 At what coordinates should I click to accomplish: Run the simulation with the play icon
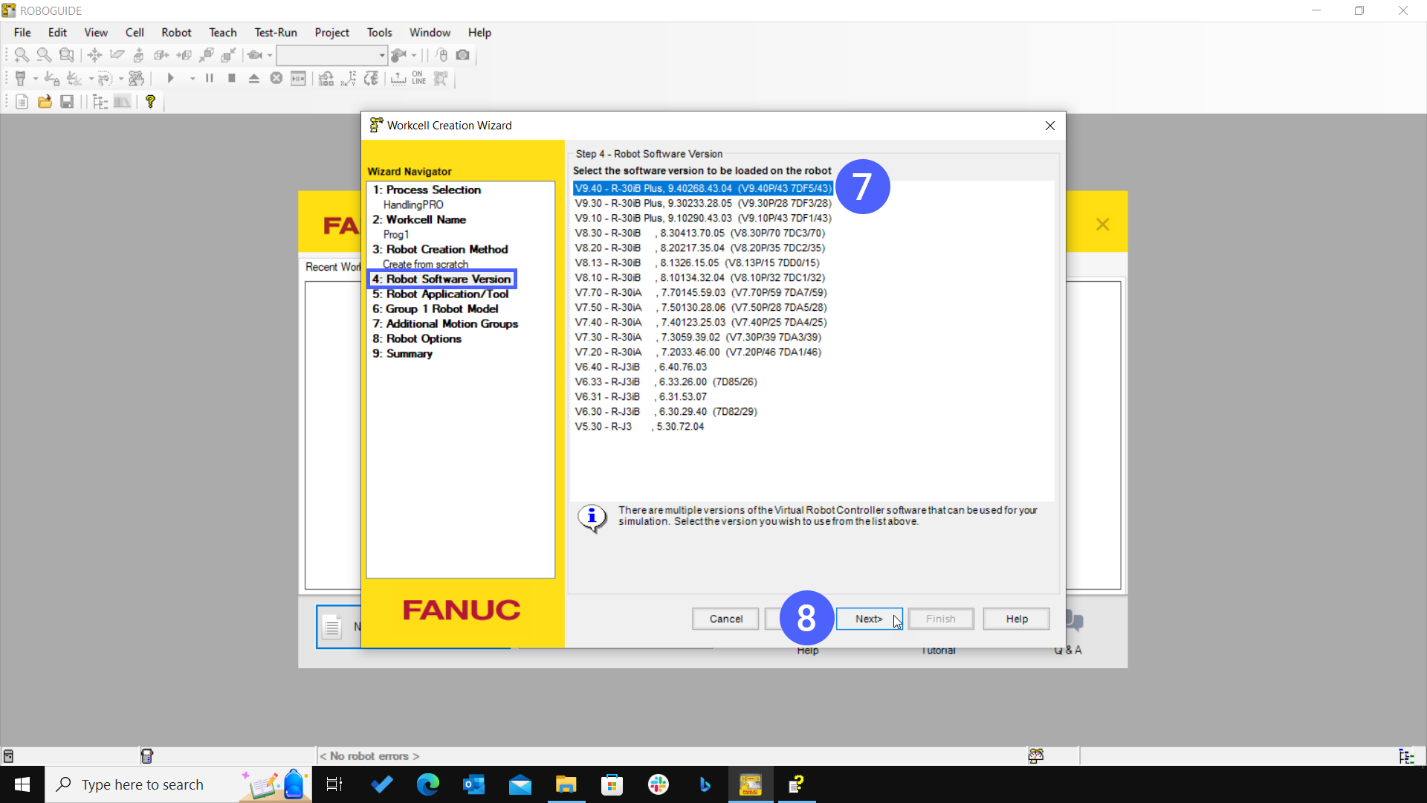coord(170,77)
